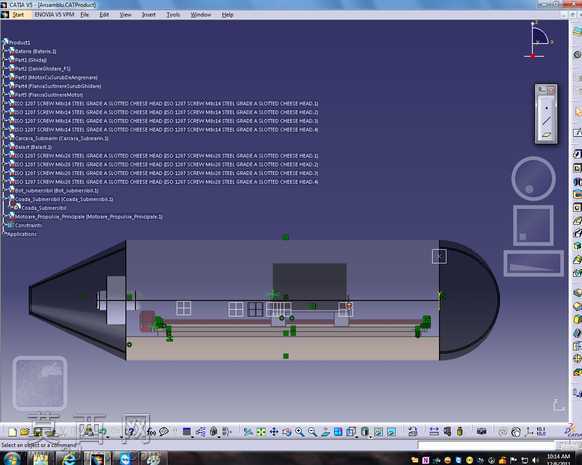Select the Rotate view icon
This screenshot has height=465, width=582.
click(x=287, y=432)
